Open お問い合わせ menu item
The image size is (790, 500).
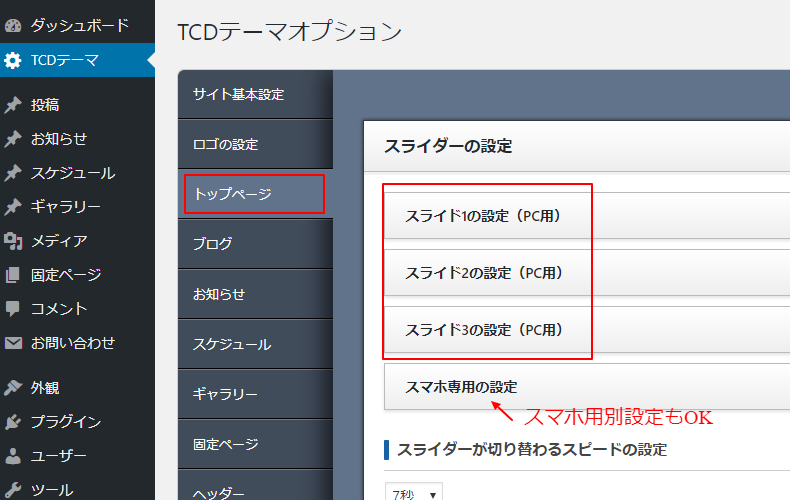pyautogui.click(x=78, y=343)
